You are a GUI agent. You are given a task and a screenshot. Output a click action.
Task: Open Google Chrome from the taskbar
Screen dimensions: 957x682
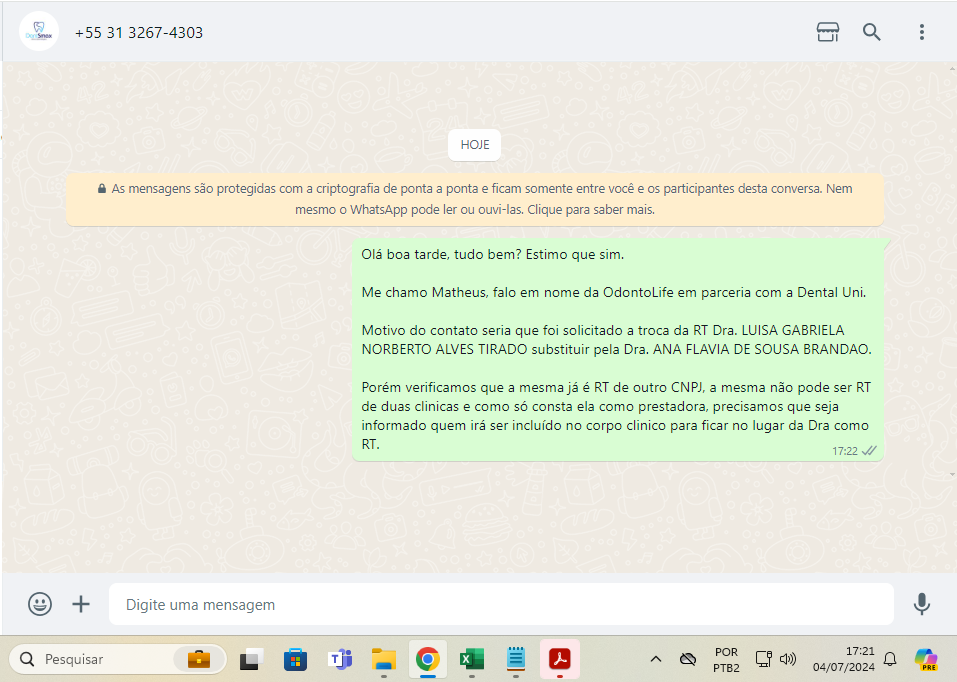[x=428, y=659]
